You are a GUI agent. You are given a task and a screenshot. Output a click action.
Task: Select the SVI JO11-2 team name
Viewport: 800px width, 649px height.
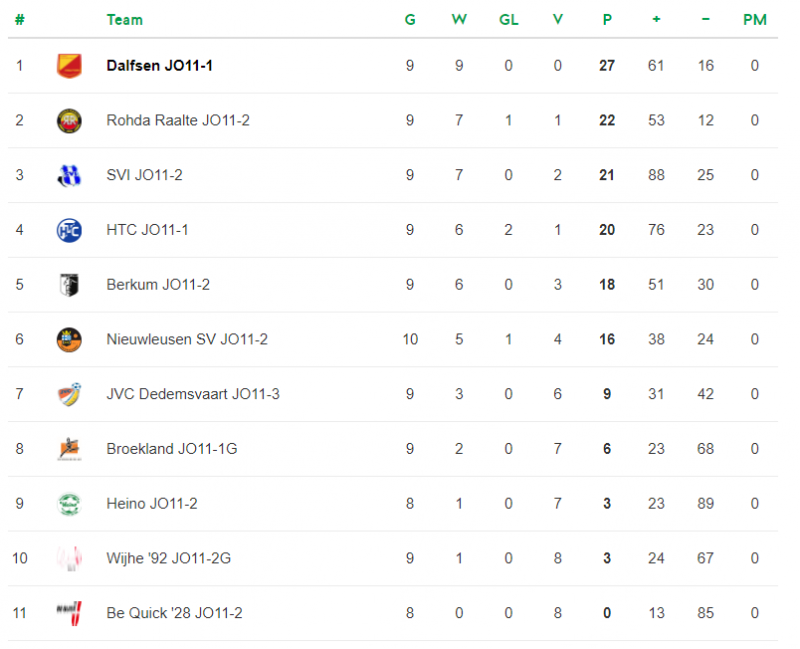pyautogui.click(x=144, y=175)
